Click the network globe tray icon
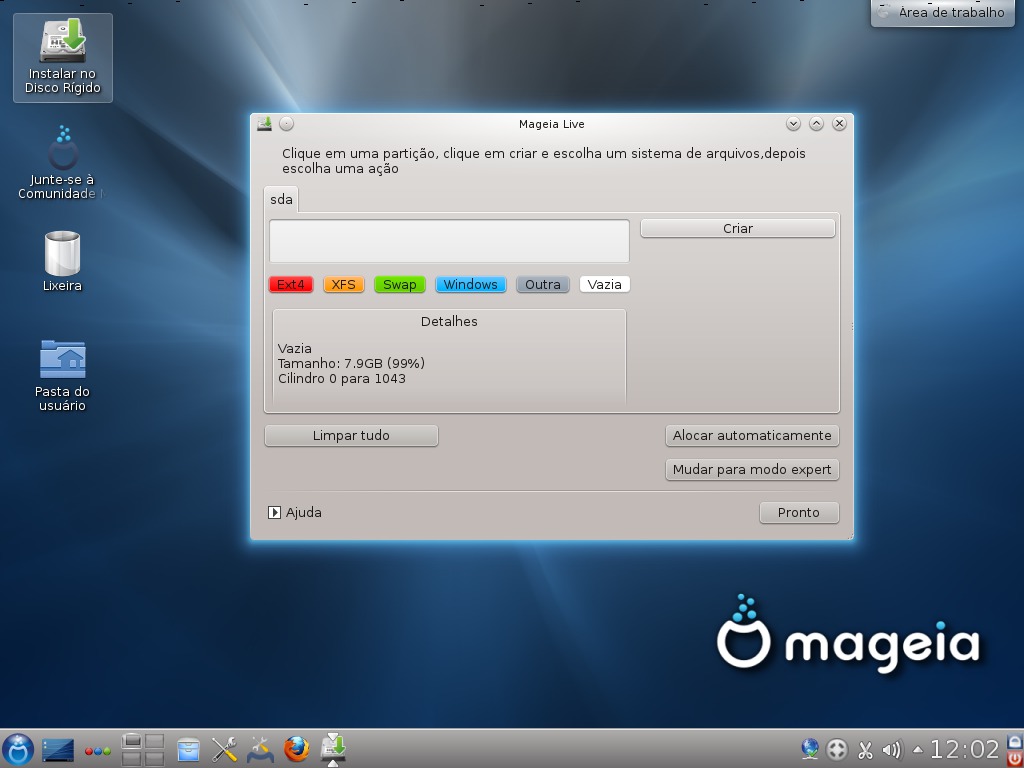 810,749
